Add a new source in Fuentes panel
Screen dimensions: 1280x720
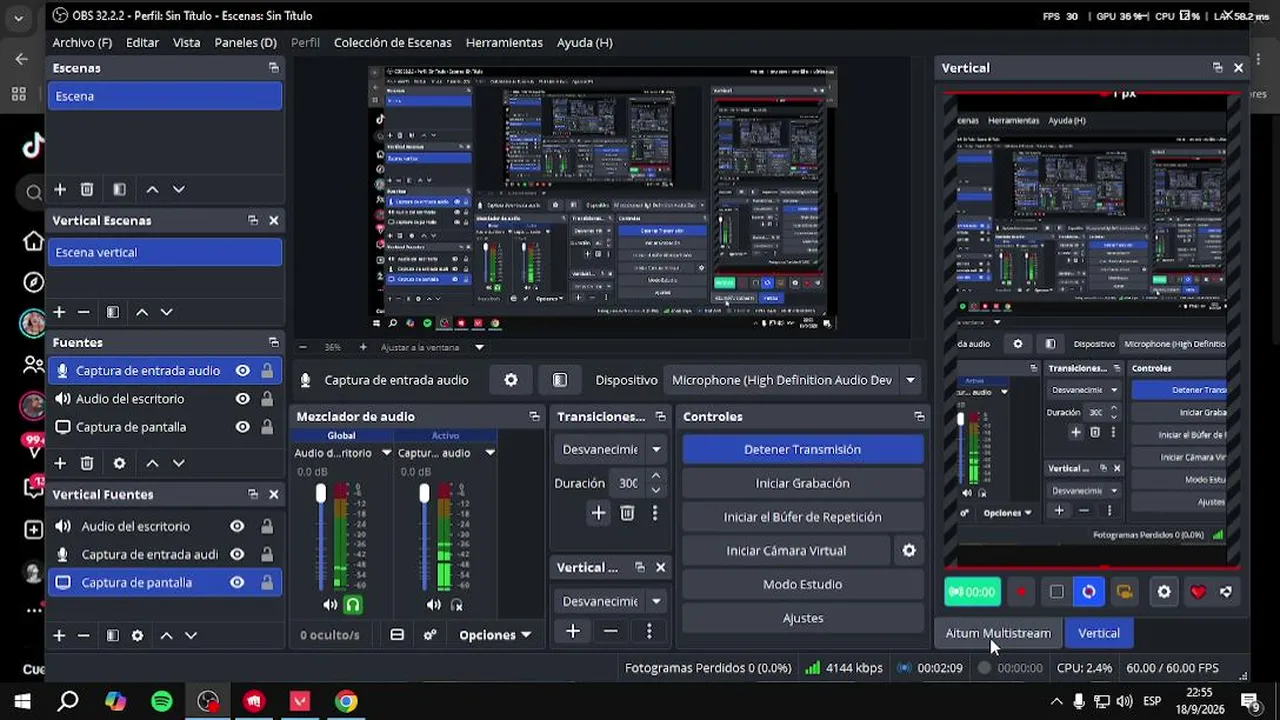click(60, 463)
